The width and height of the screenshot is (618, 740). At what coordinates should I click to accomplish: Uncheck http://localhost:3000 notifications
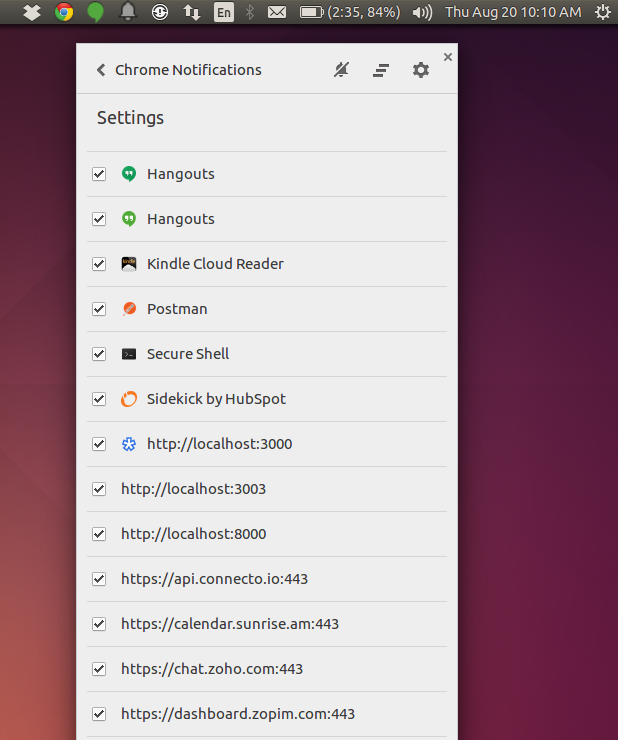click(x=99, y=444)
